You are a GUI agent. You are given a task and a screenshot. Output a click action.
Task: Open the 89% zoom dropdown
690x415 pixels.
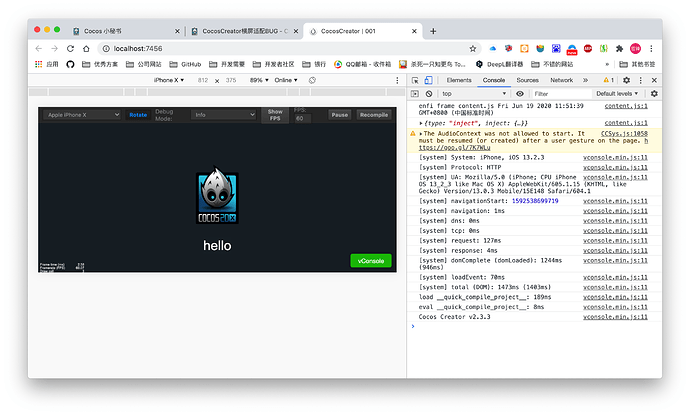tap(259, 80)
